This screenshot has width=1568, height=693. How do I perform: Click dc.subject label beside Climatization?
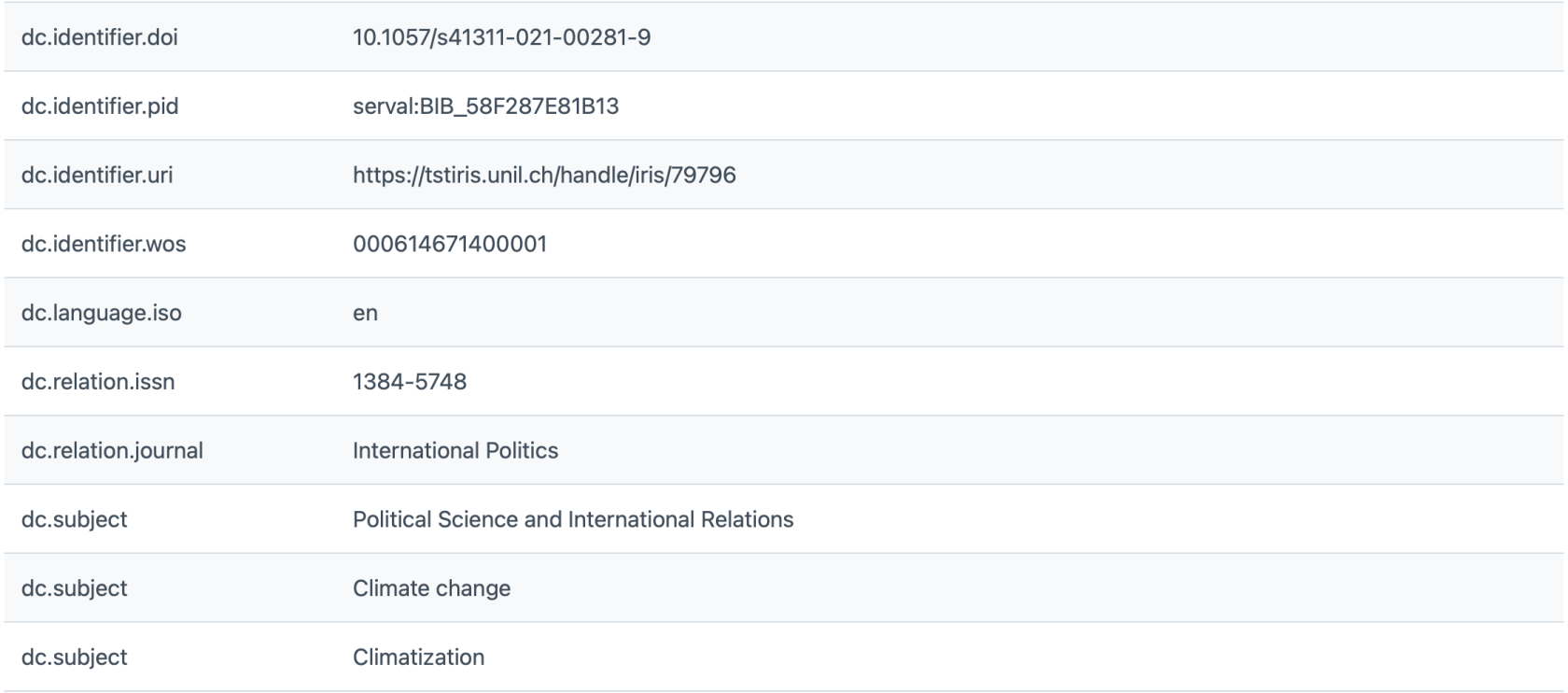point(74,658)
